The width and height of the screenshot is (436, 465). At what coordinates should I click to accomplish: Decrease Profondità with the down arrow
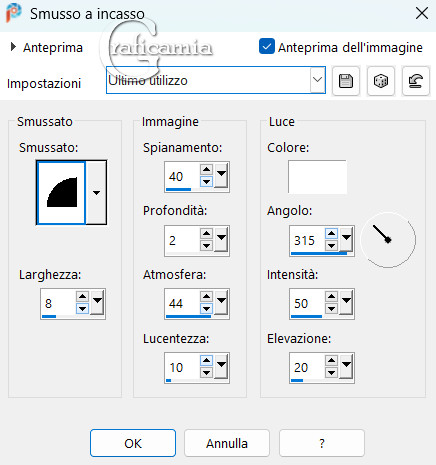click(x=207, y=246)
